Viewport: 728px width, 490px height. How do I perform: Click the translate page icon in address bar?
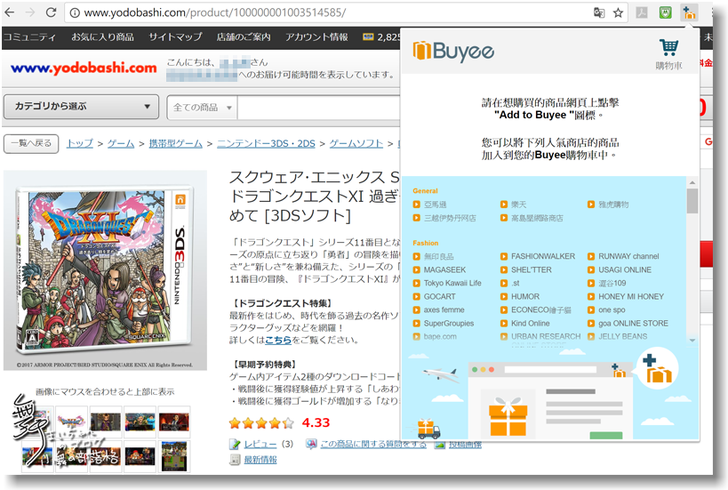click(599, 13)
